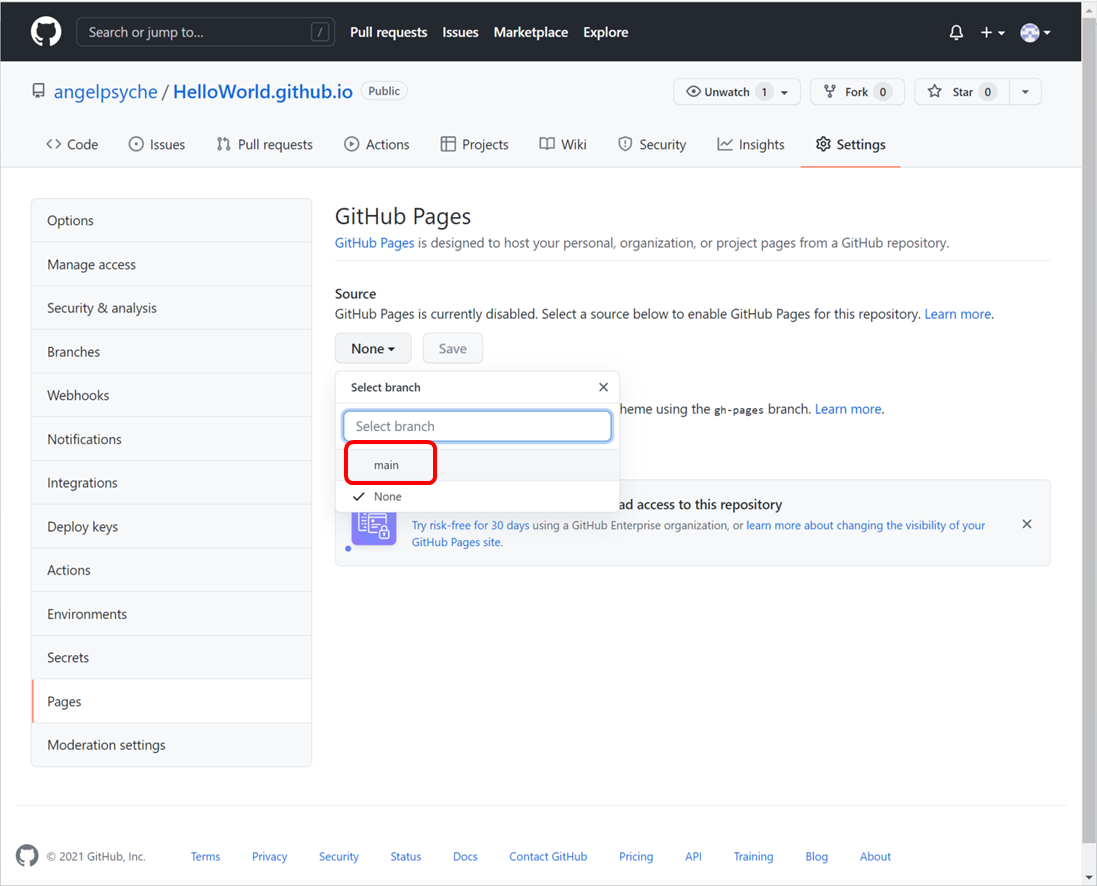The image size is (1097, 886).
Task: Open Marketplace in top navigation
Action: coord(530,32)
